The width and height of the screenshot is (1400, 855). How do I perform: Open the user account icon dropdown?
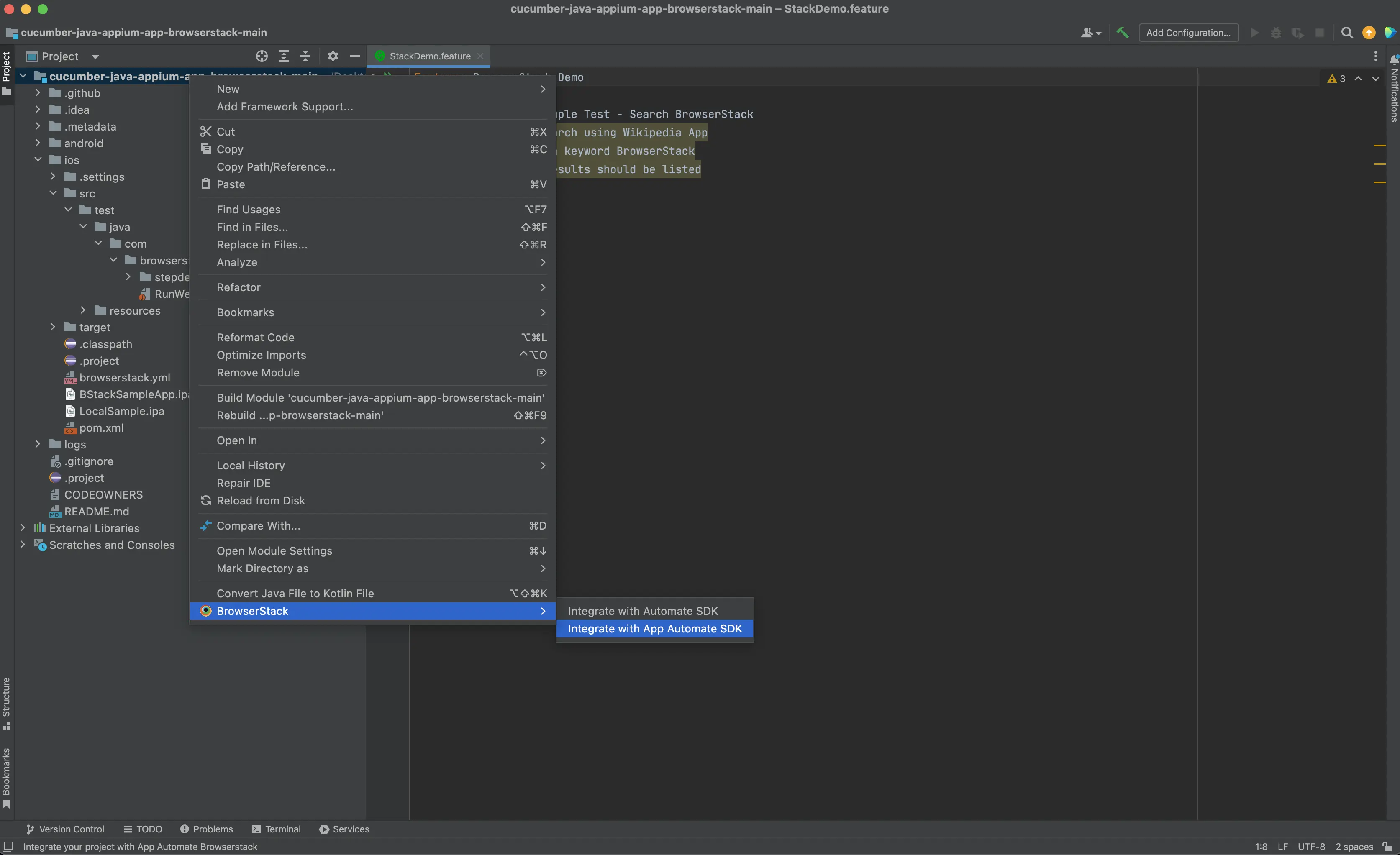(1090, 32)
